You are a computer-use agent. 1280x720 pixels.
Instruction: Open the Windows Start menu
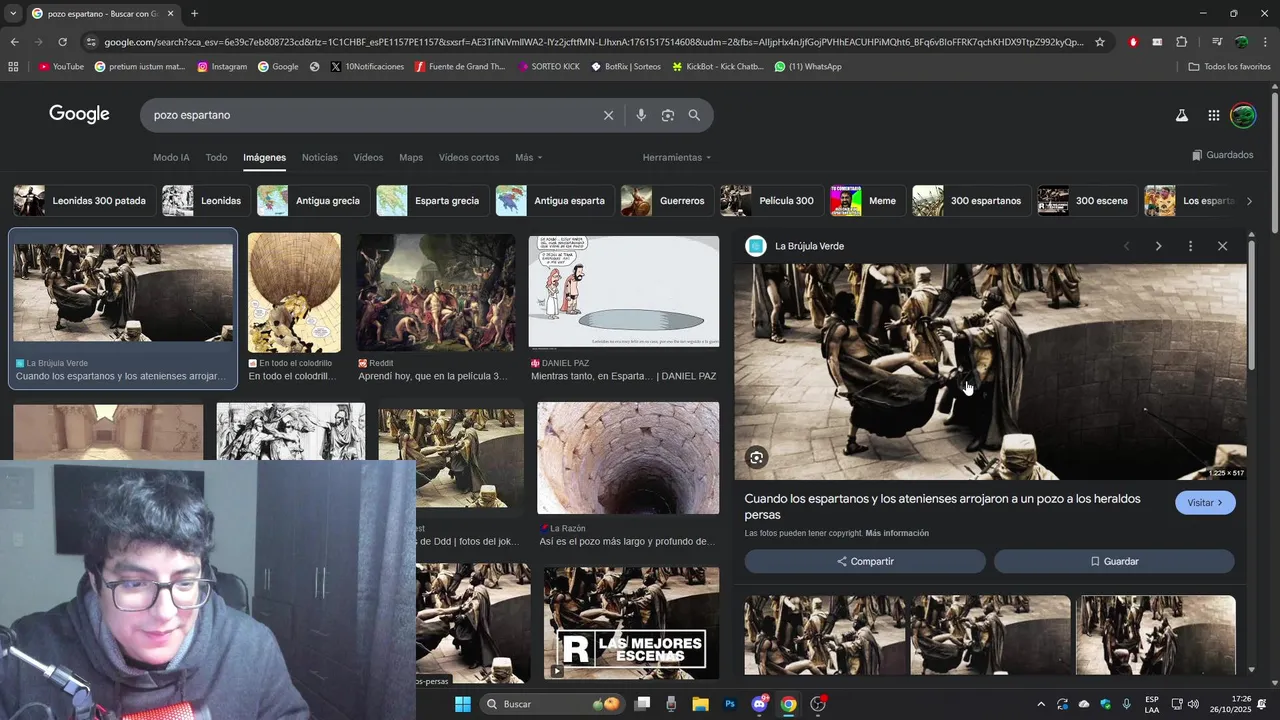(x=463, y=704)
